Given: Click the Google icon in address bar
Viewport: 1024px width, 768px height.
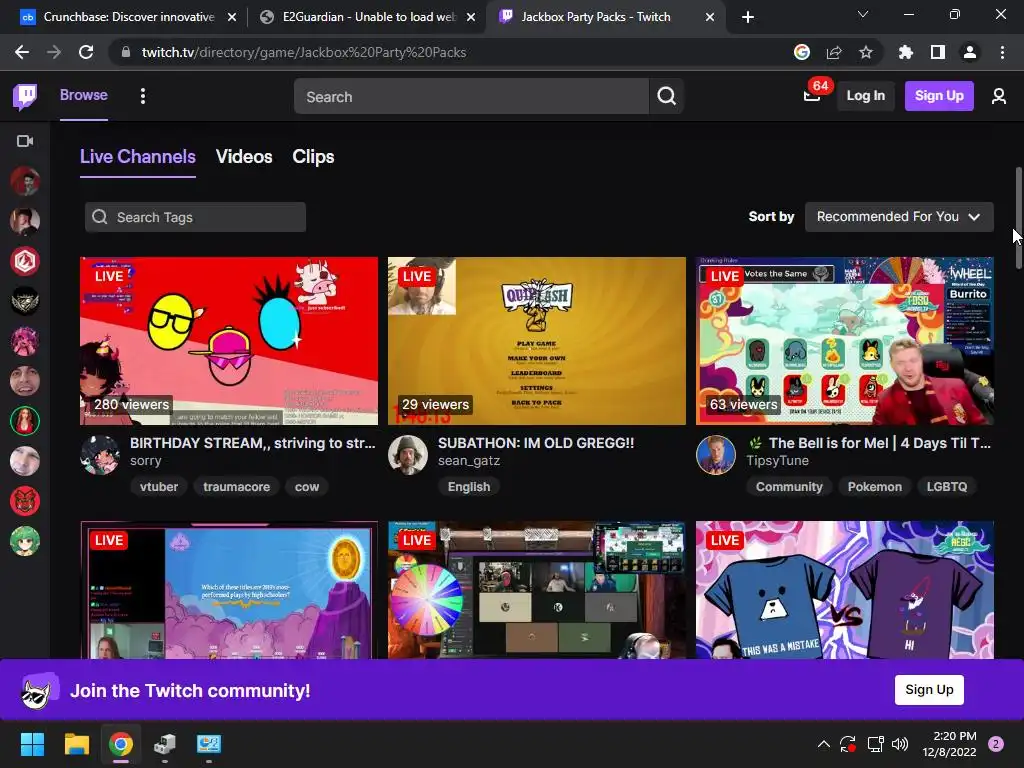Looking at the screenshot, I should click(802, 52).
